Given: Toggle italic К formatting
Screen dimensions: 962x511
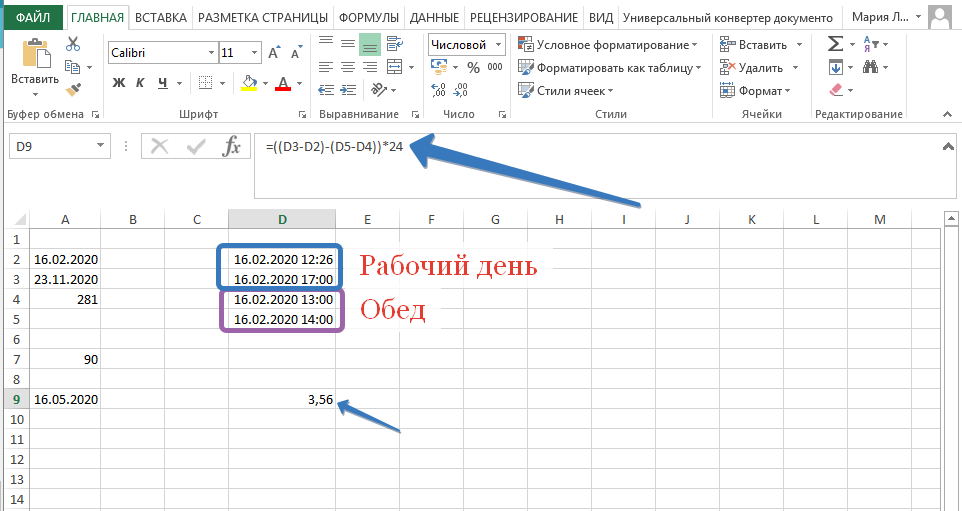Looking at the screenshot, I should (140, 82).
